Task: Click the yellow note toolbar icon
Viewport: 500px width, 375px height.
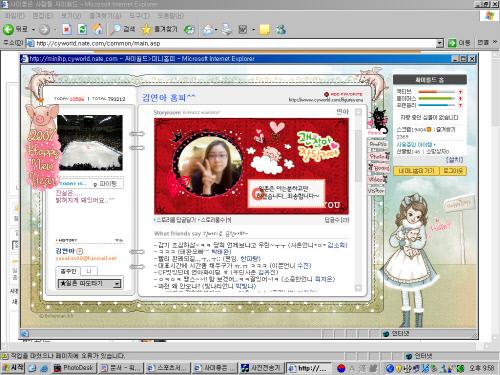Action: [x=265, y=30]
